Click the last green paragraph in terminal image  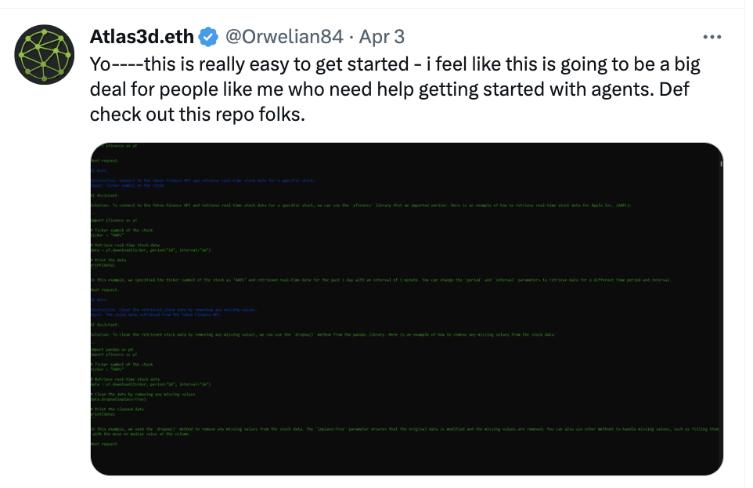pyautogui.click(x=400, y=431)
